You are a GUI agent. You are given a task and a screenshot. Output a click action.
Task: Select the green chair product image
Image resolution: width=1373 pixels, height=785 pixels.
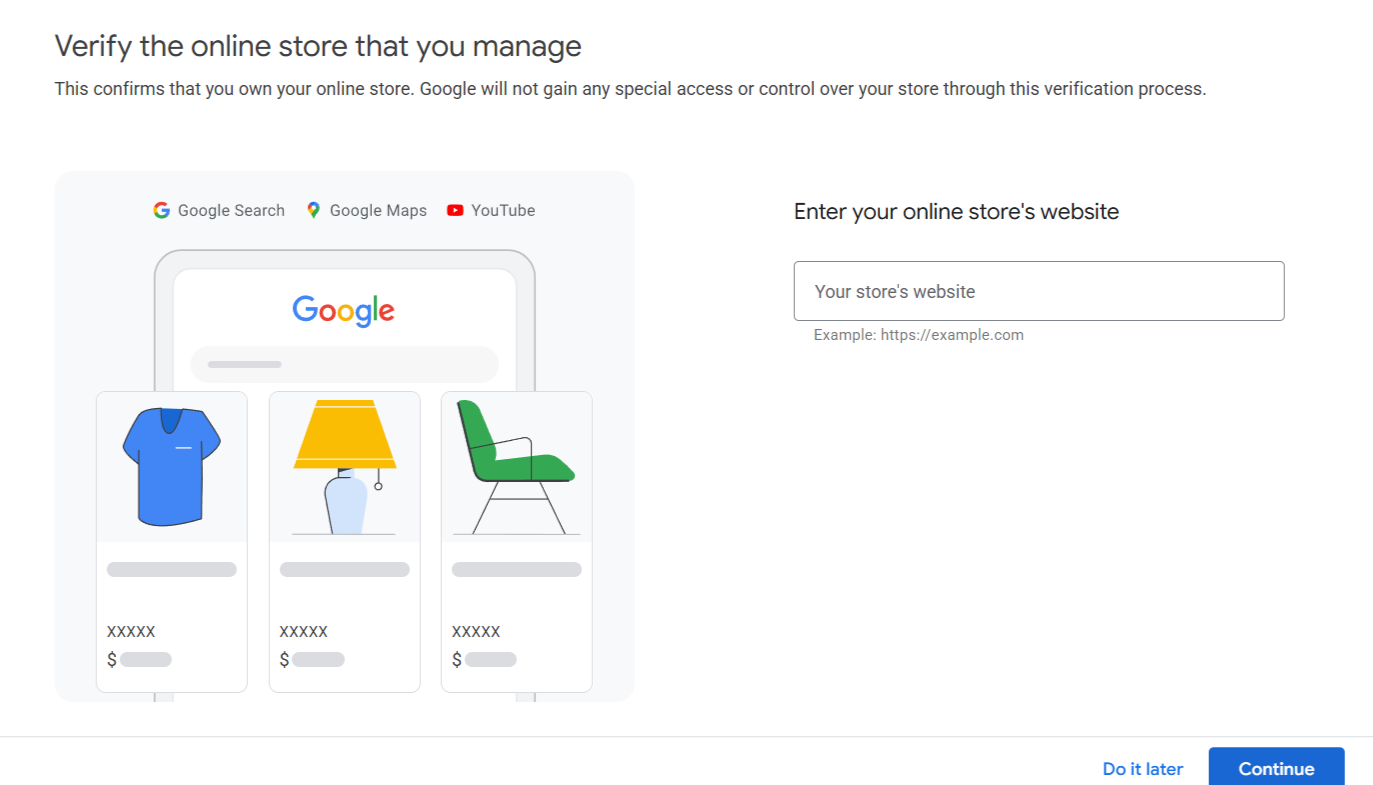(517, 467)
